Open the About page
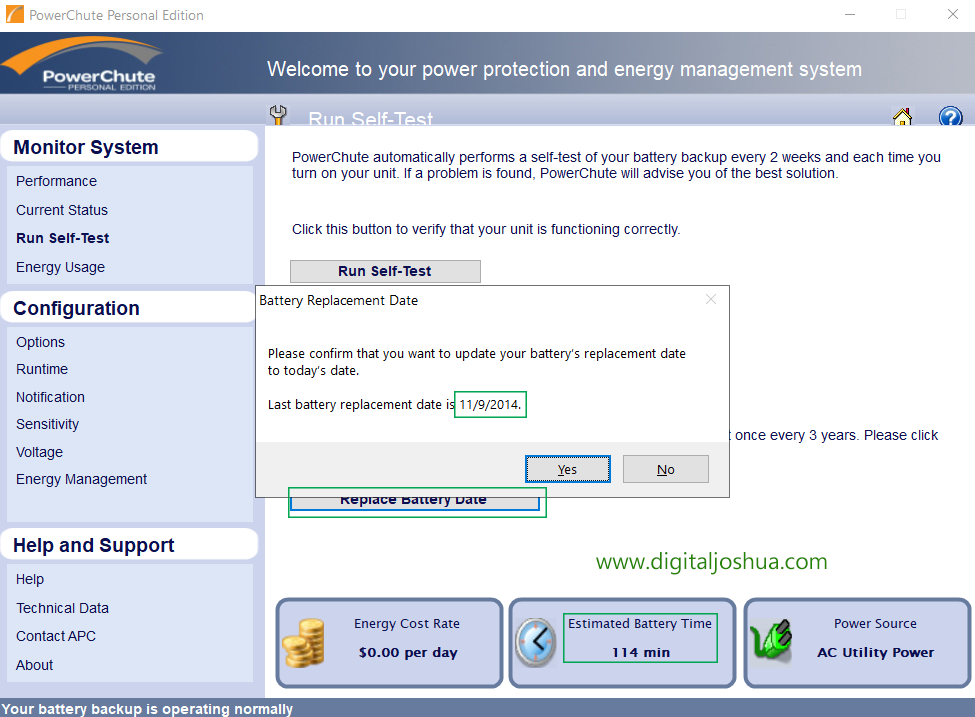 point(35,665)
